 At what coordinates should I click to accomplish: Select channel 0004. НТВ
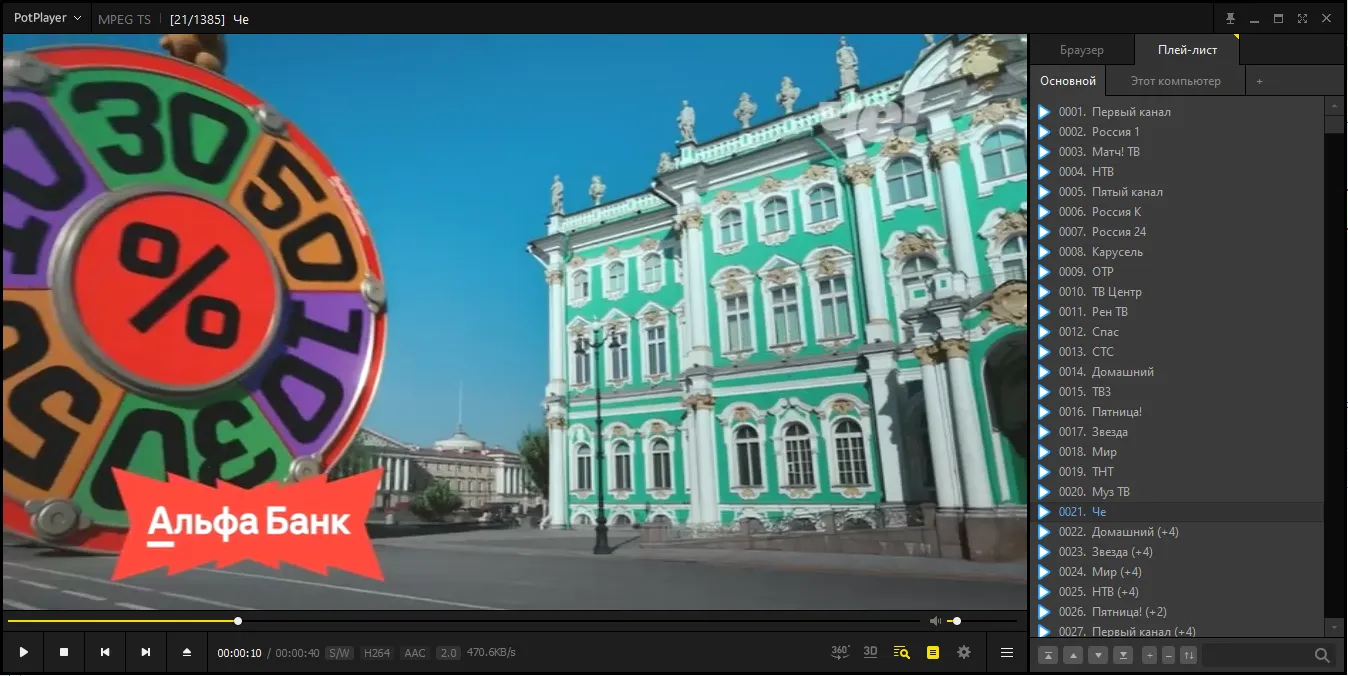[1176, 172]
